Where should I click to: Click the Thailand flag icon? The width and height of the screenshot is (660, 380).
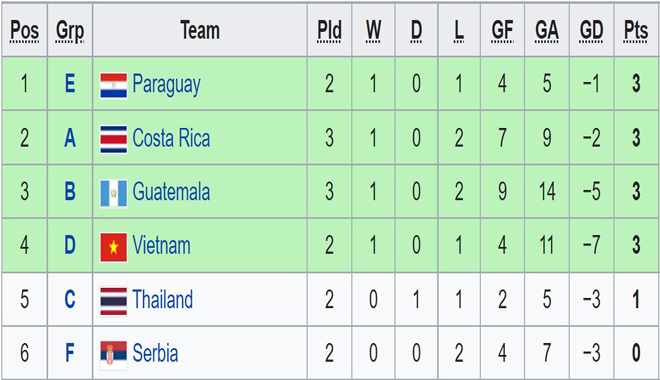point(114,301)
